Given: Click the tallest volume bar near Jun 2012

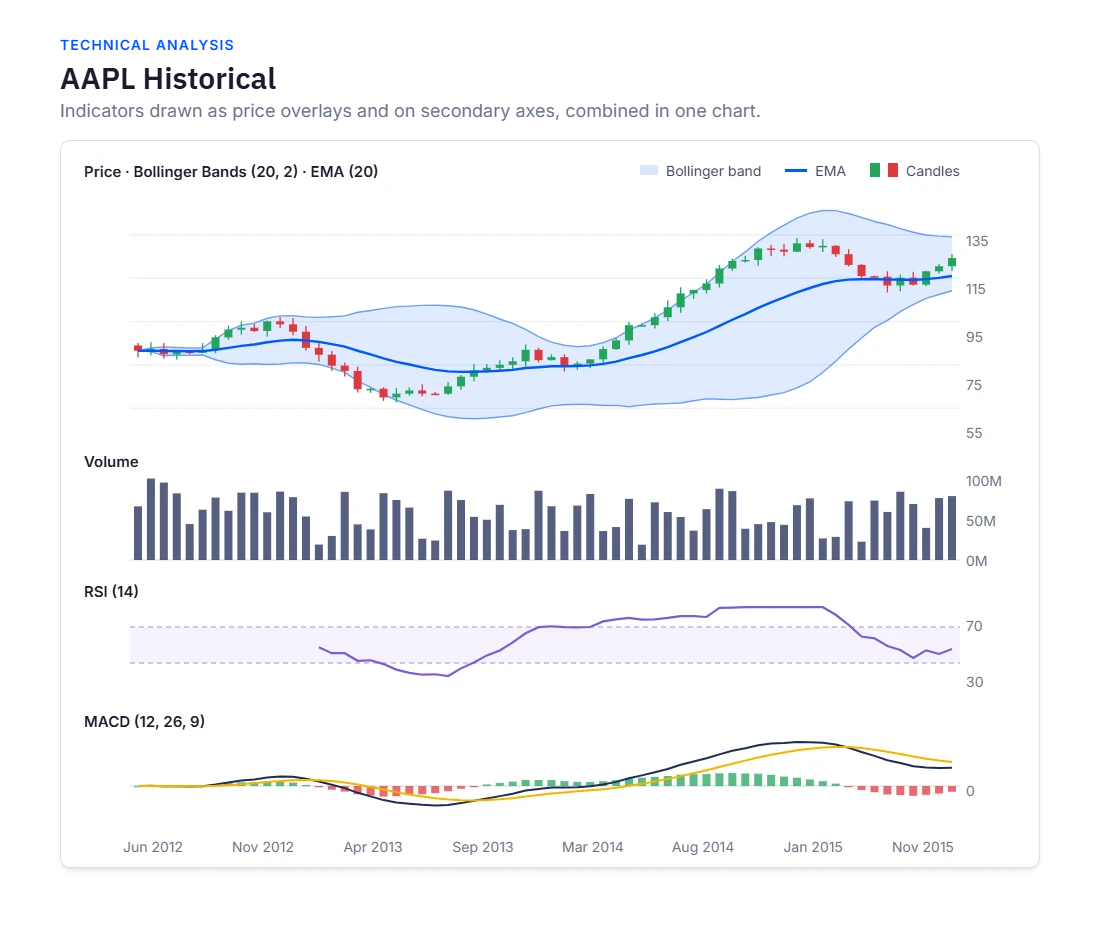Looking at the screenshot, I should pyautogui.click(x=151, y=519).
